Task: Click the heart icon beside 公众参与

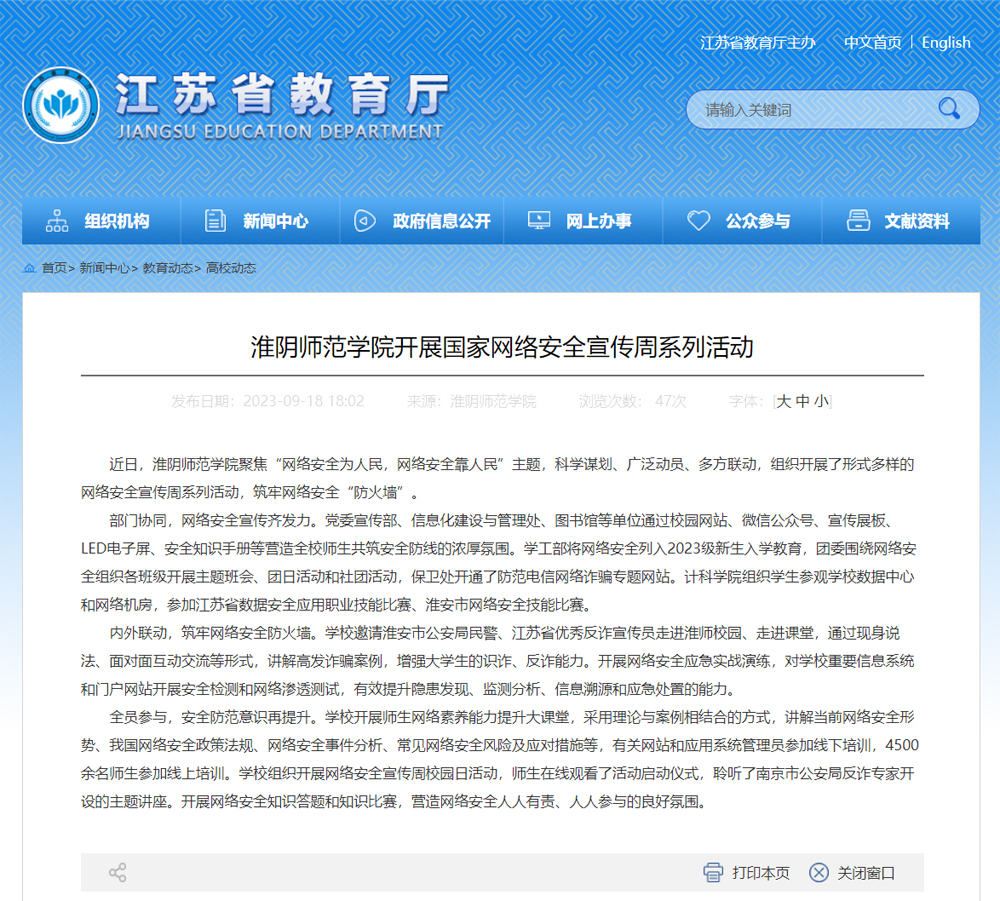Action: [x=698, y=221]
